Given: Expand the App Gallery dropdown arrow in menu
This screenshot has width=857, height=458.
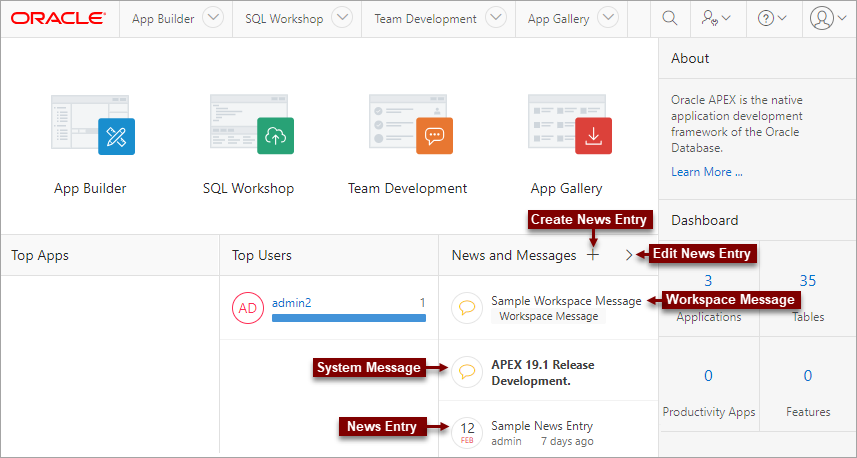Looking at the screenshot, I should click(608, 17).
